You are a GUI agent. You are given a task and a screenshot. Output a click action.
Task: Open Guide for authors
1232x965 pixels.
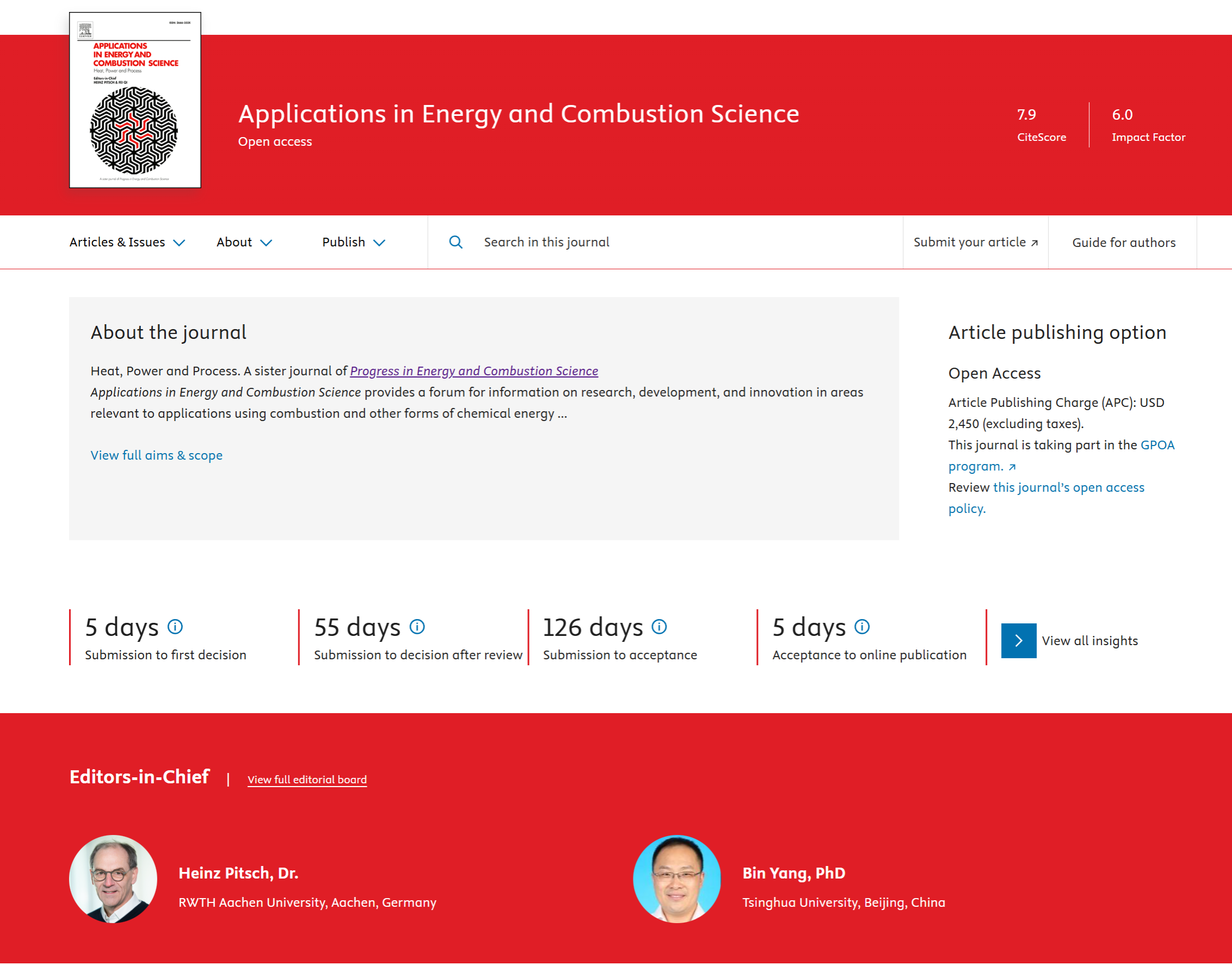click(1124, 243)
